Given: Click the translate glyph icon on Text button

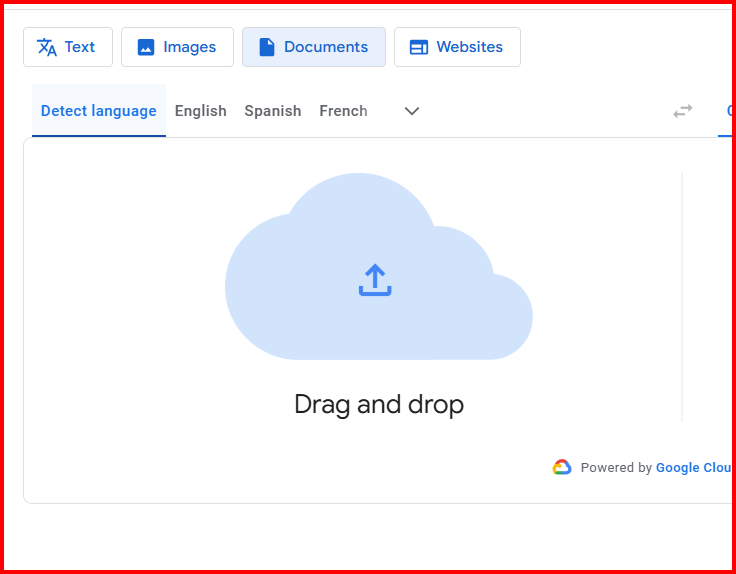Looking at the screenshot, I should tap(47, 47).
